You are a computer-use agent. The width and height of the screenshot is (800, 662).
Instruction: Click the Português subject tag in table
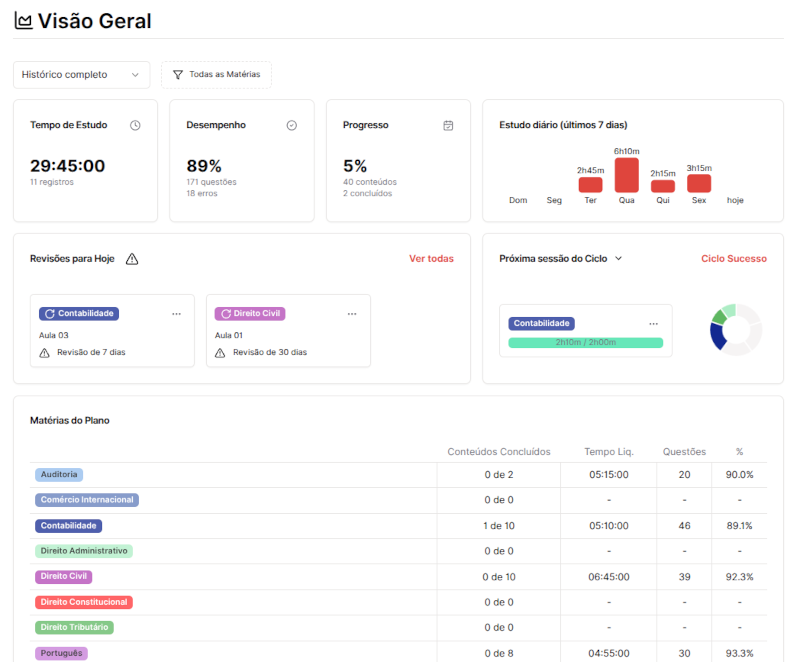click(x=62, y=653)
